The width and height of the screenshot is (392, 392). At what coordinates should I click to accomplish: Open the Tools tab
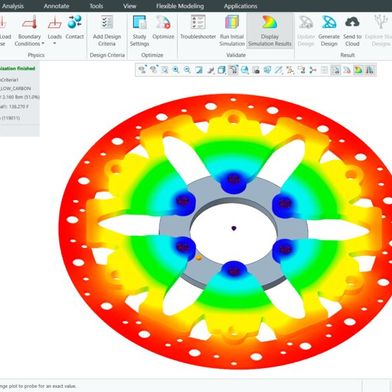click(96, 6)
